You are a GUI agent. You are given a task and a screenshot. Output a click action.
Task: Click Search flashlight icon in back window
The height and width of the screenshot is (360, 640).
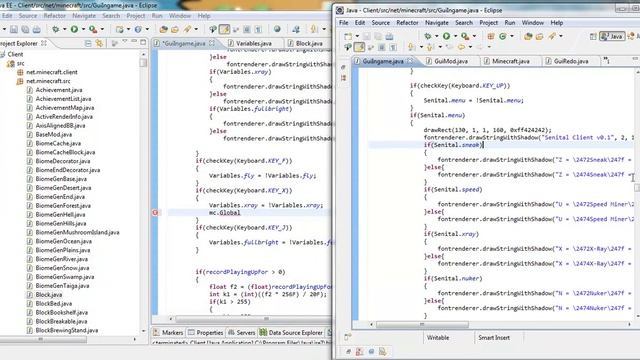pyautogui.click(x=187, y=29)
